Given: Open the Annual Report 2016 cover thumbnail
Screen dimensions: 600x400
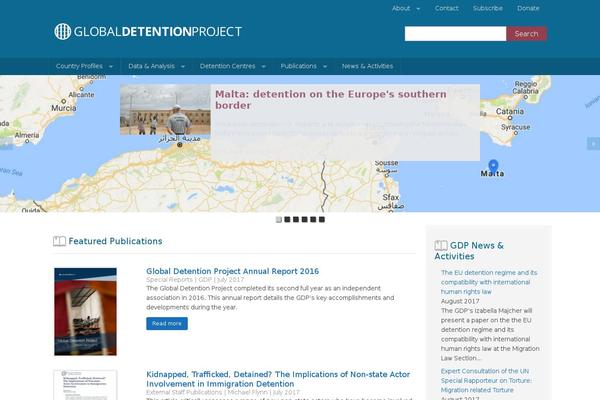Looking at the screenshot, I should point(85,312).
